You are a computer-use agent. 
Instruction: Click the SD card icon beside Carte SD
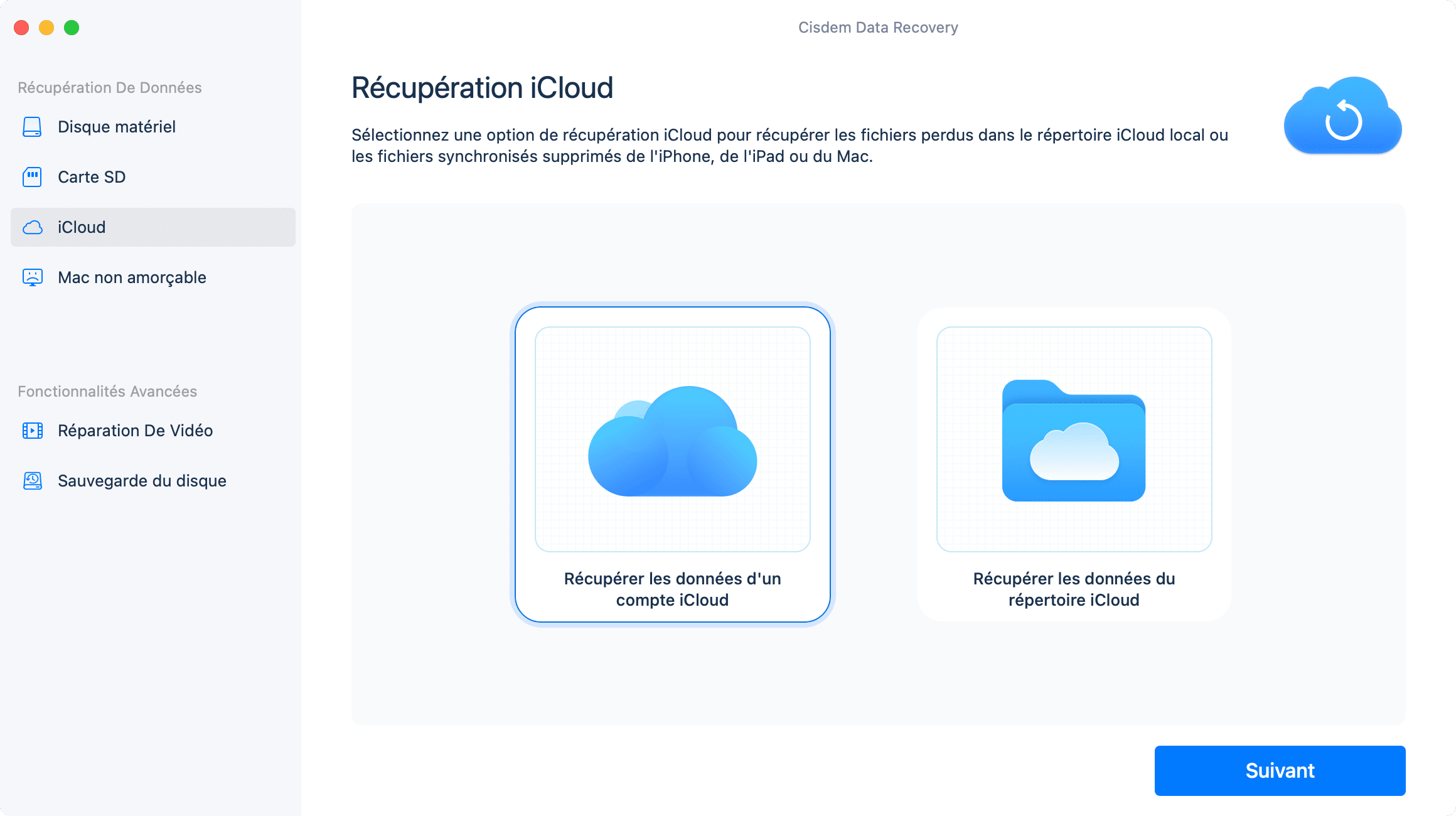click(x=32, y=177)
